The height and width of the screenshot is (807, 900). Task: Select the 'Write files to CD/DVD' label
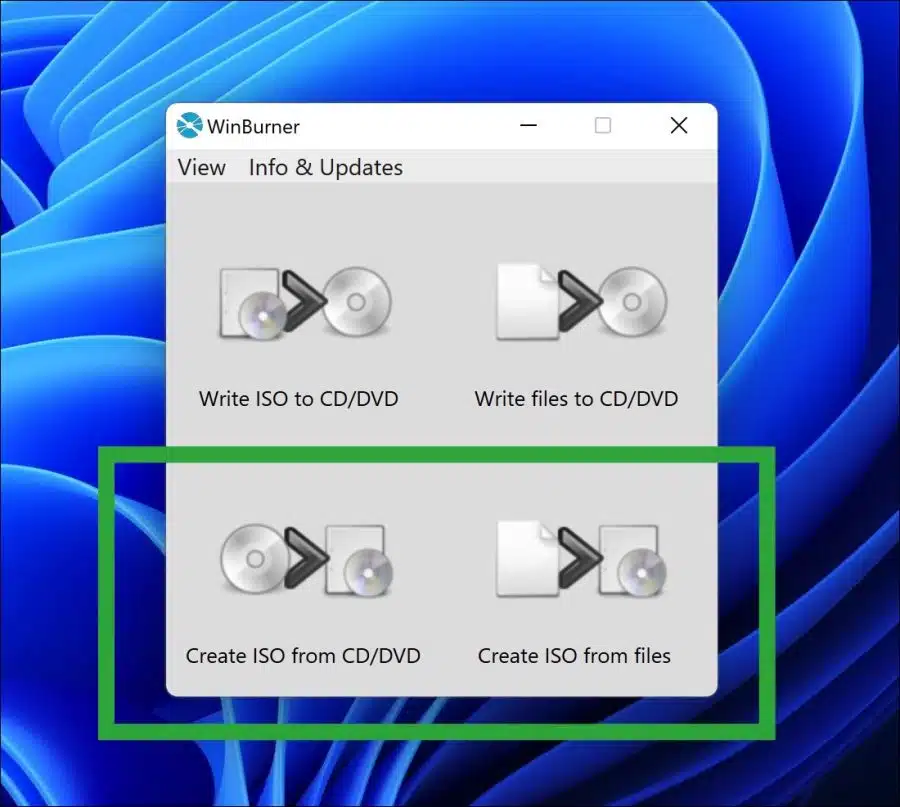click(x=576, y=398)
